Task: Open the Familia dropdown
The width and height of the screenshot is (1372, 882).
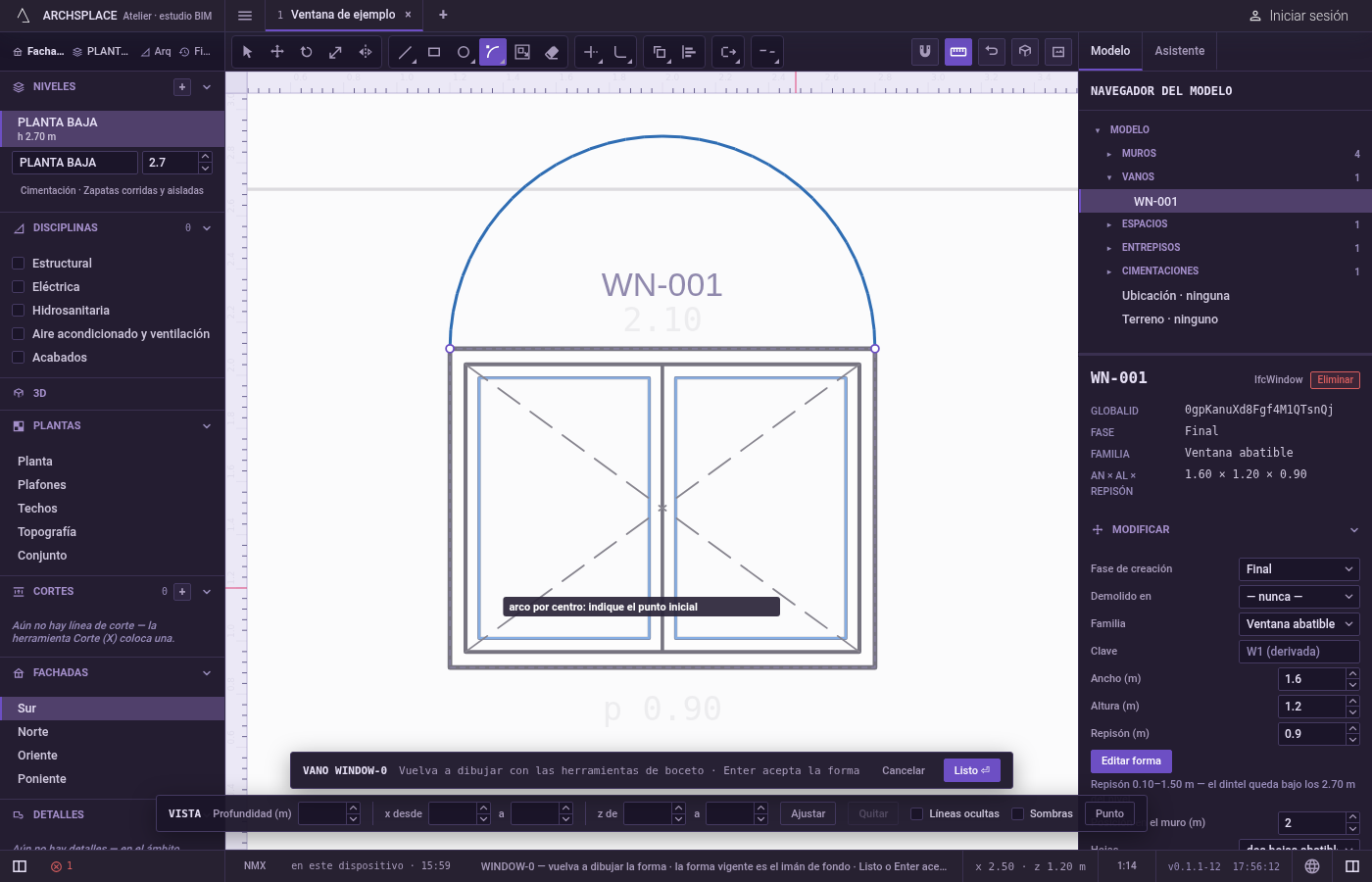Action: (x=1299, y=624)
